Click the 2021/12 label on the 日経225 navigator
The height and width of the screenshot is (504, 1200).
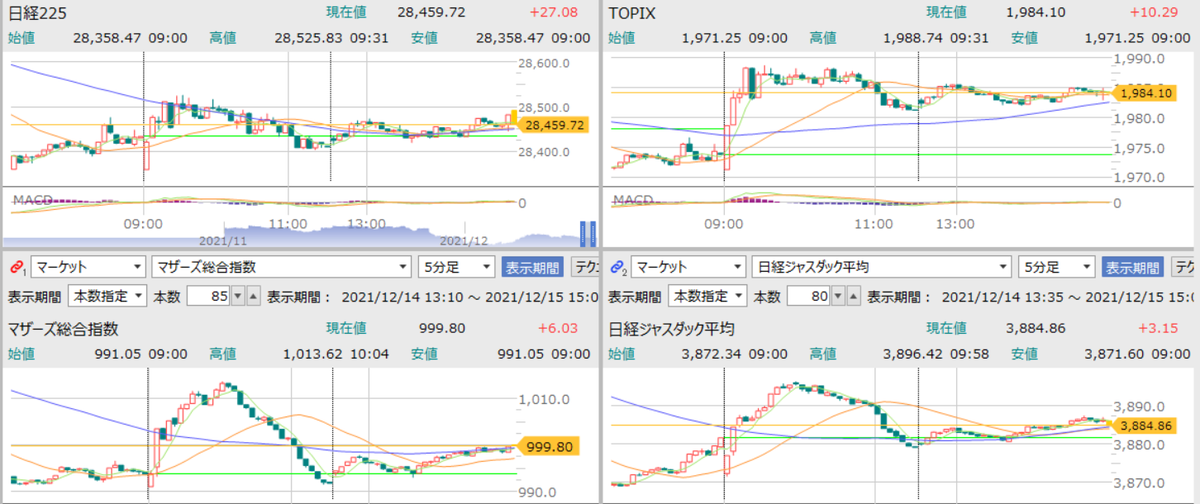[464, 240]
